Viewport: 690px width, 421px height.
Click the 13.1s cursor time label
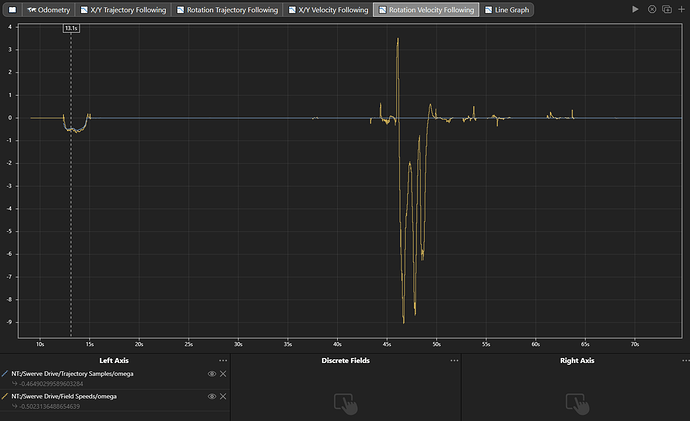71,28
